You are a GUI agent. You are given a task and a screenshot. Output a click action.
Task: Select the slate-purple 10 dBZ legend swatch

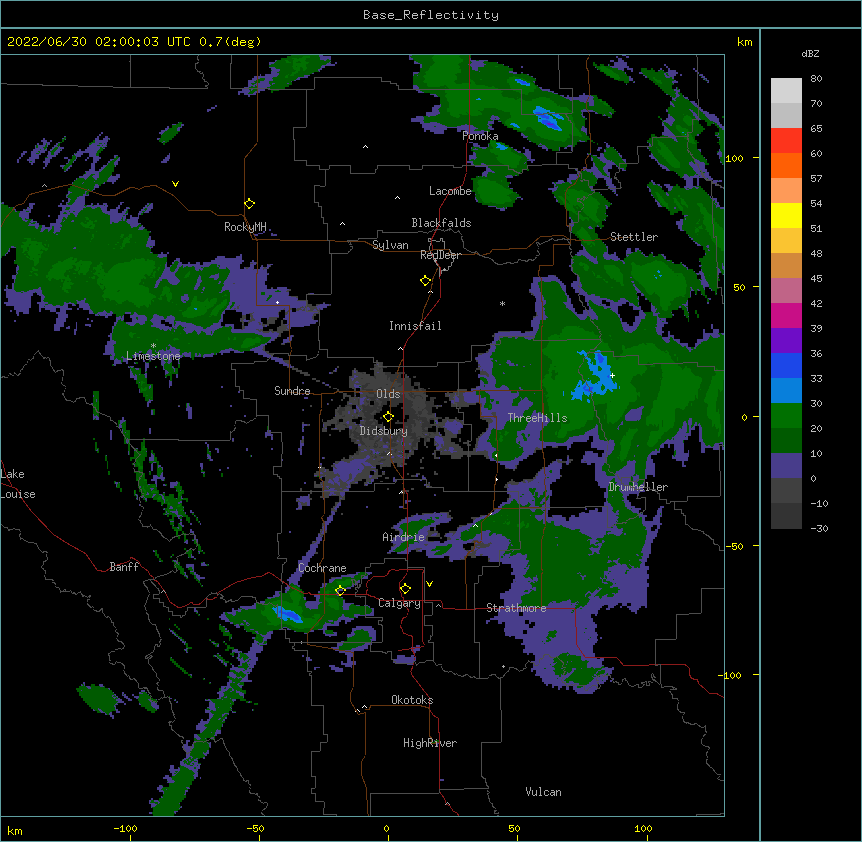coord(786,466)
